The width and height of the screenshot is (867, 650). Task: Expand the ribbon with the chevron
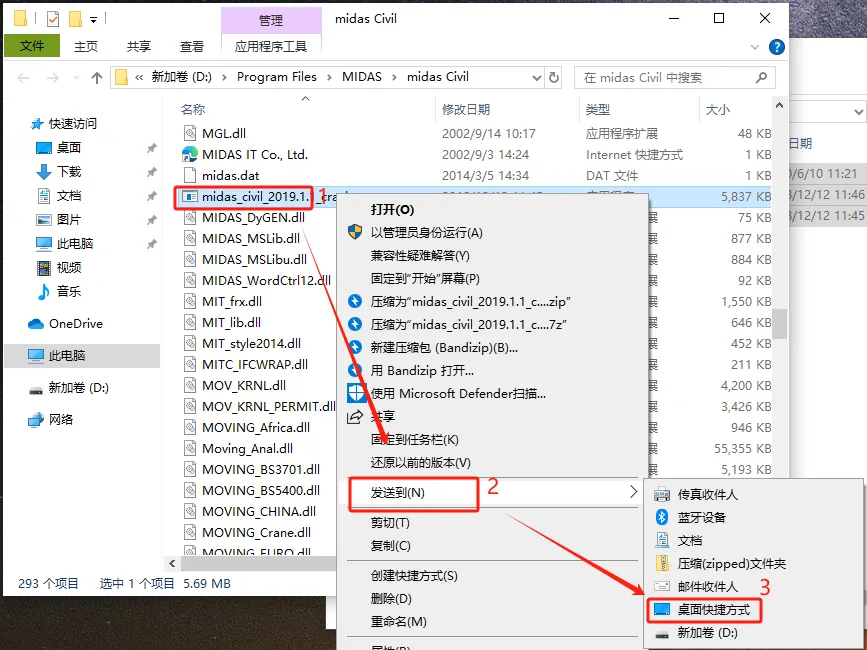point(755,47)
